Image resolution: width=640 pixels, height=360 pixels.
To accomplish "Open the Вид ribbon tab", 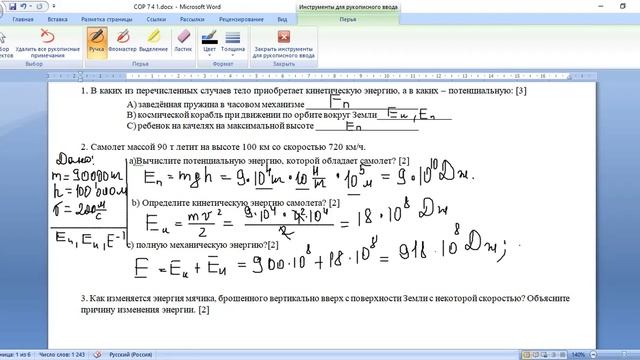I will 282,19.
